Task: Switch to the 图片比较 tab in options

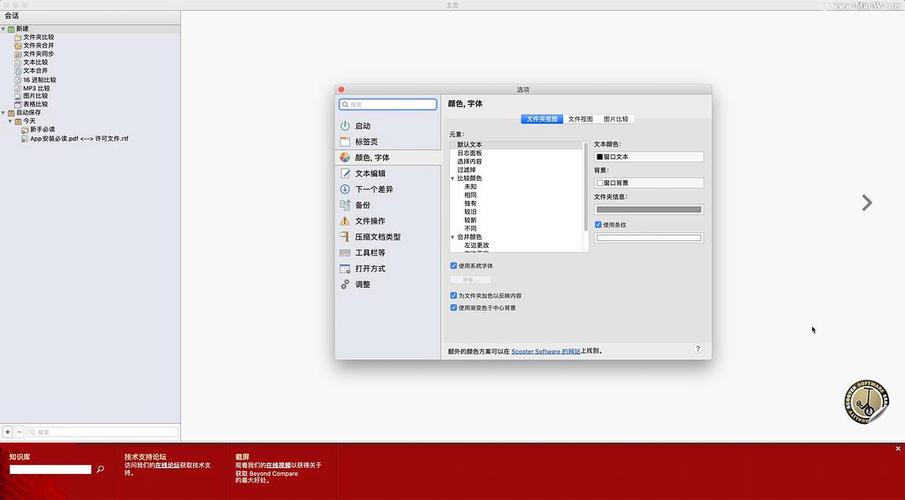Action: [x=616, y=119]
